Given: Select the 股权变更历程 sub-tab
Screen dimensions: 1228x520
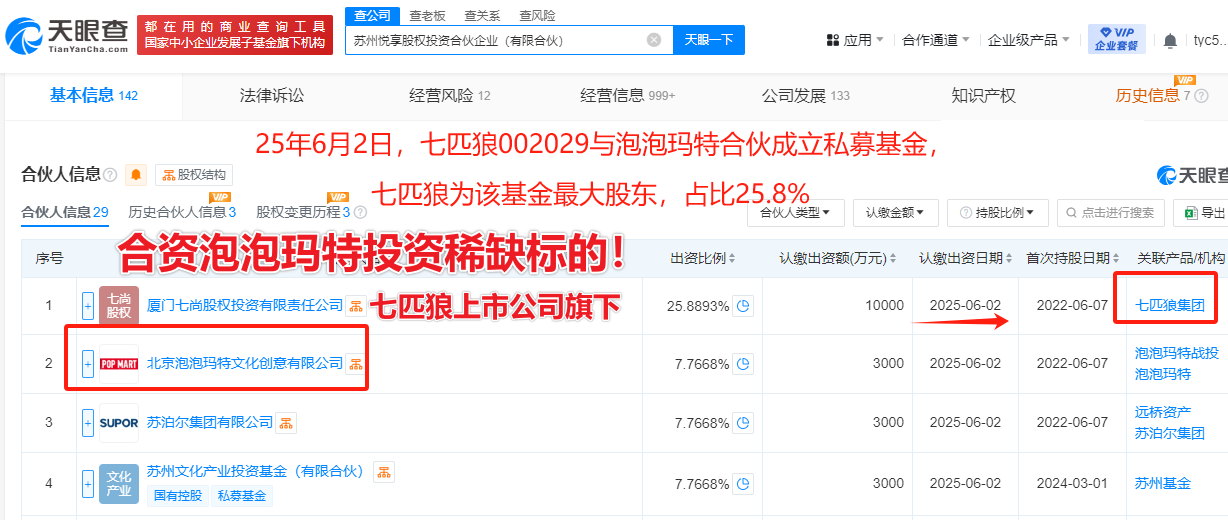Looking at the screenshot, I should click(x=303, y=212).
